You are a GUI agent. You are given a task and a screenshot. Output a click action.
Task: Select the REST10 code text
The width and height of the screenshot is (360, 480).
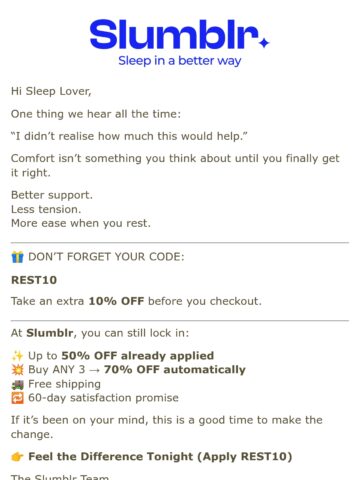34,280
